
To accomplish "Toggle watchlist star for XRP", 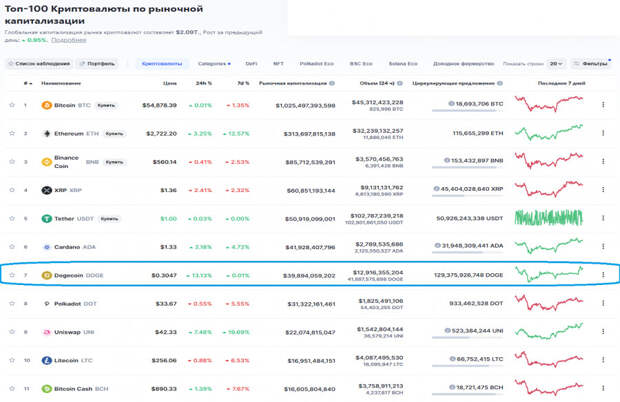I will 12,190.
